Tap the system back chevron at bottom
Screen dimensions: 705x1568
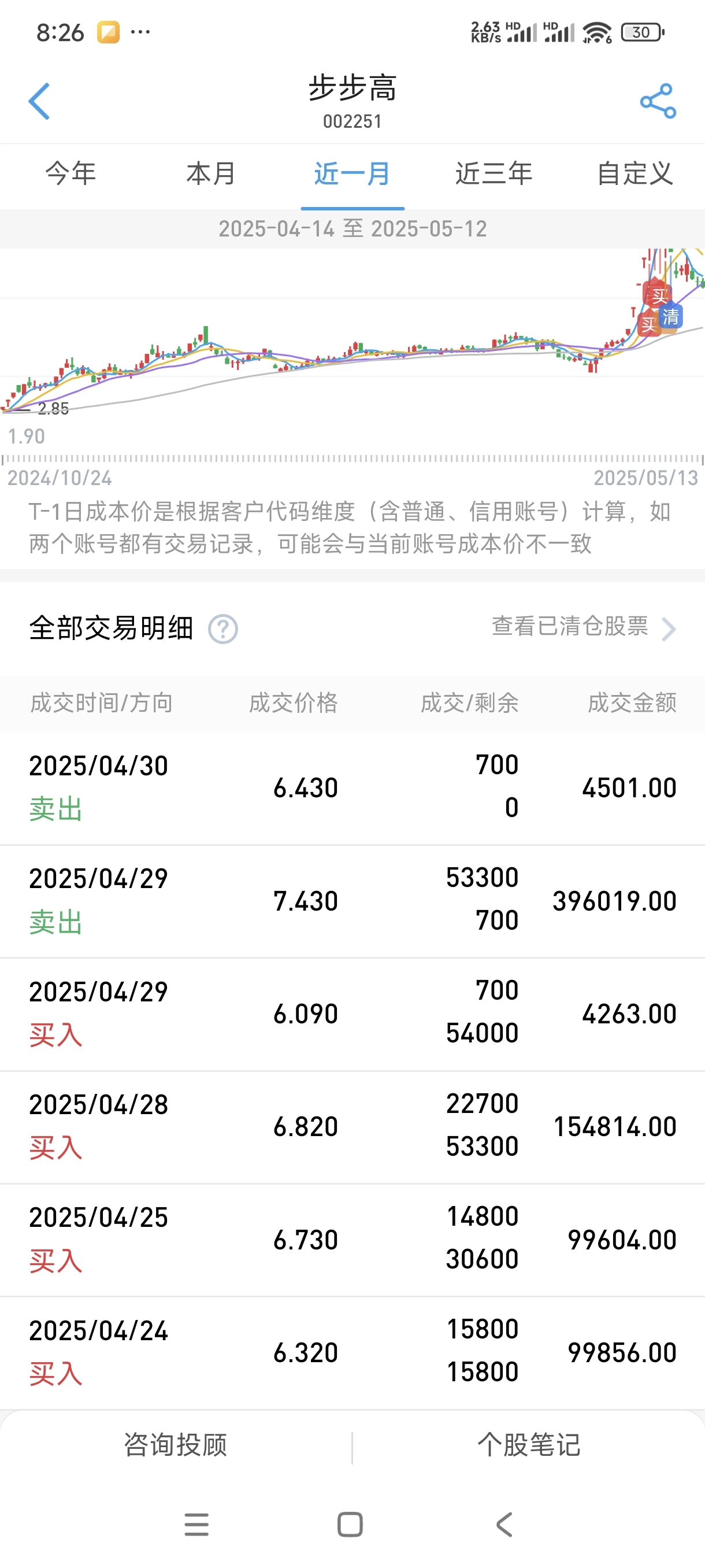(x=504, y=1524)
